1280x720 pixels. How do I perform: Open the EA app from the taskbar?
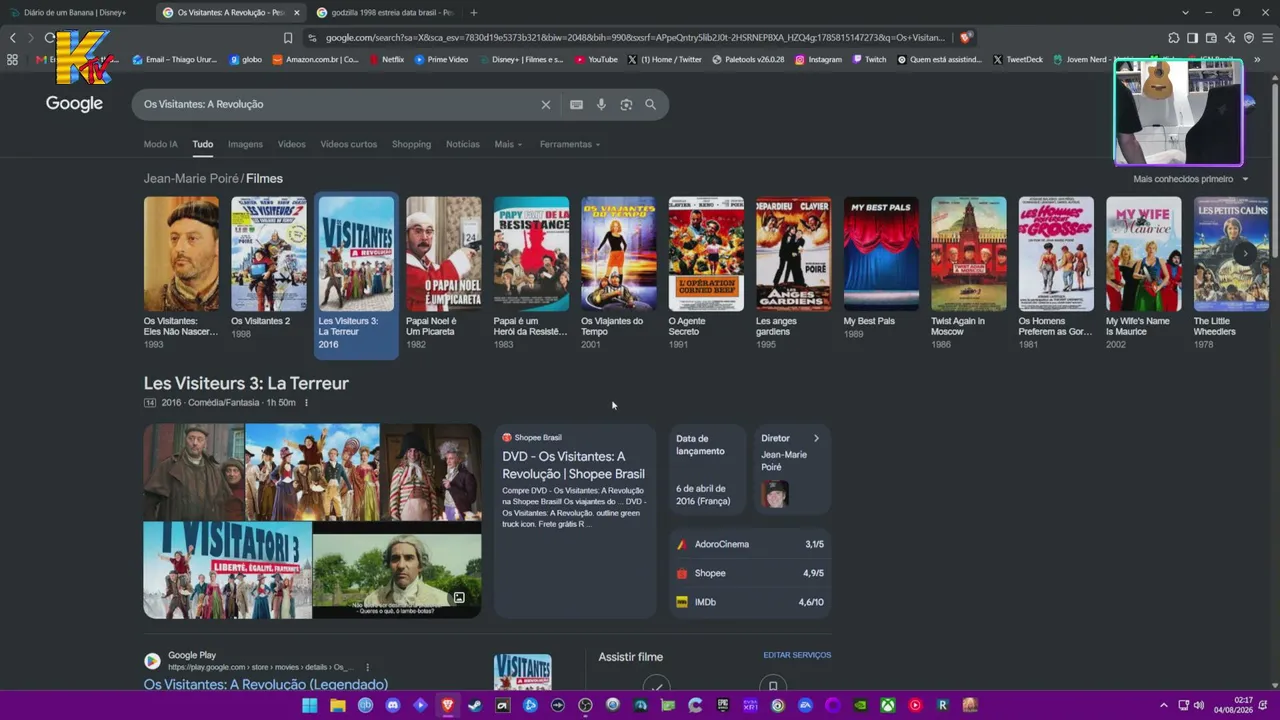tap(805, 705)
